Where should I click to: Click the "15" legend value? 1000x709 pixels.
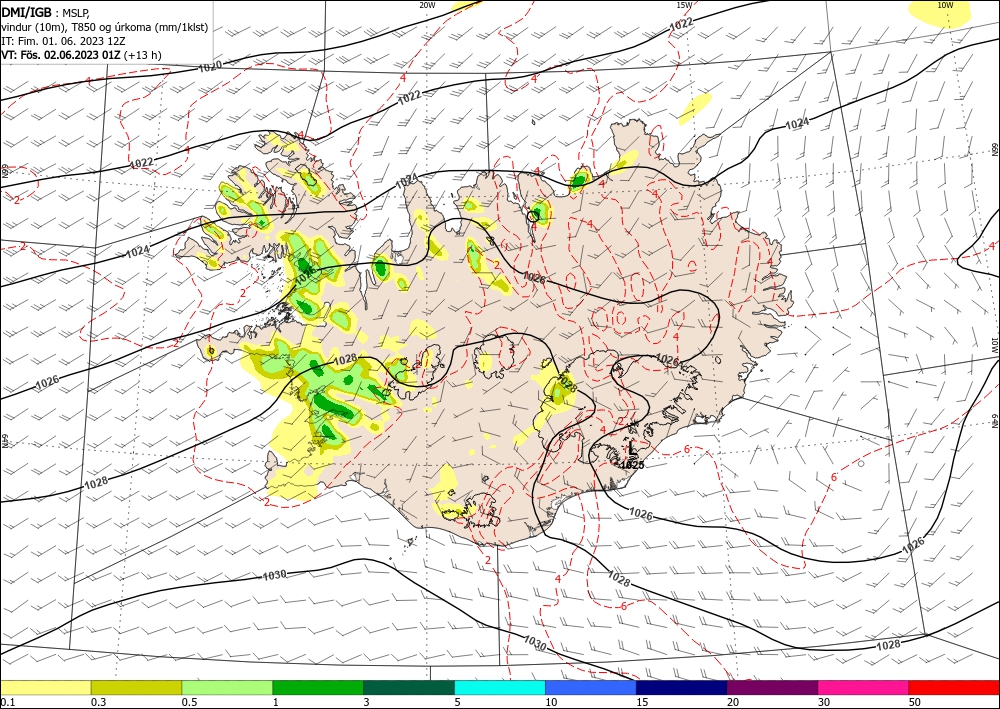pos(642,702)
